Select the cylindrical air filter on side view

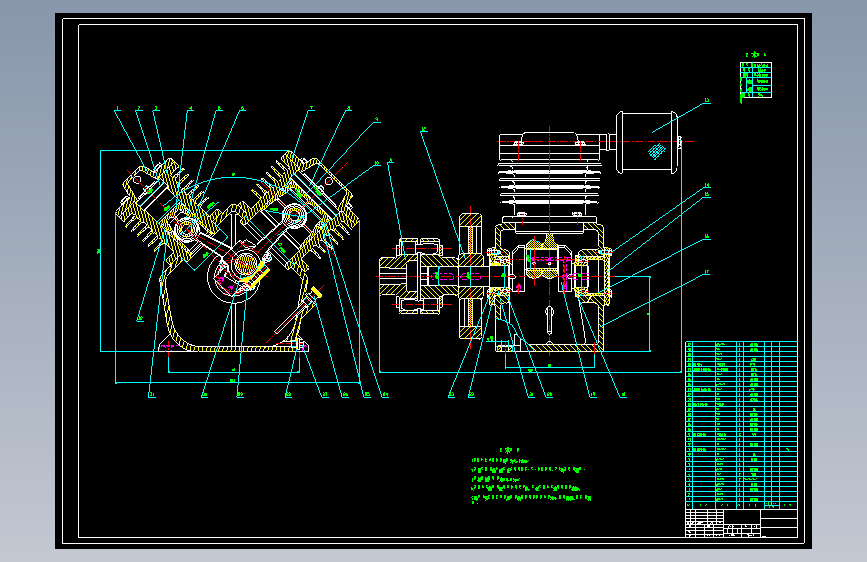pyautogui.click(x=647, y=142)
